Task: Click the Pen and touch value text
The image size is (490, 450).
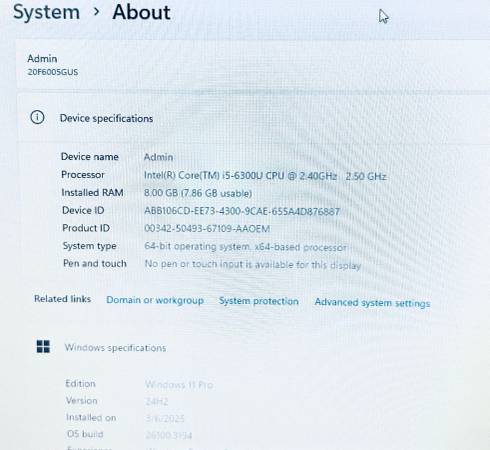Action: [x=253, y=265]
